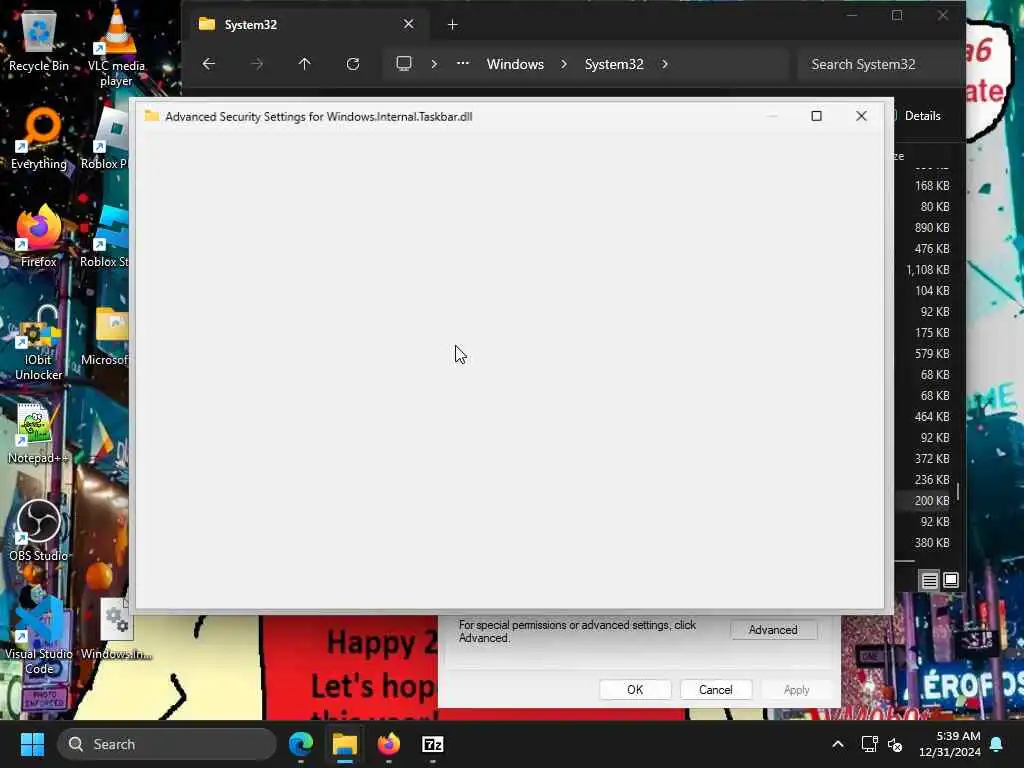Cancel the Properties dialog
The image size is (1024, 768).
716,690
